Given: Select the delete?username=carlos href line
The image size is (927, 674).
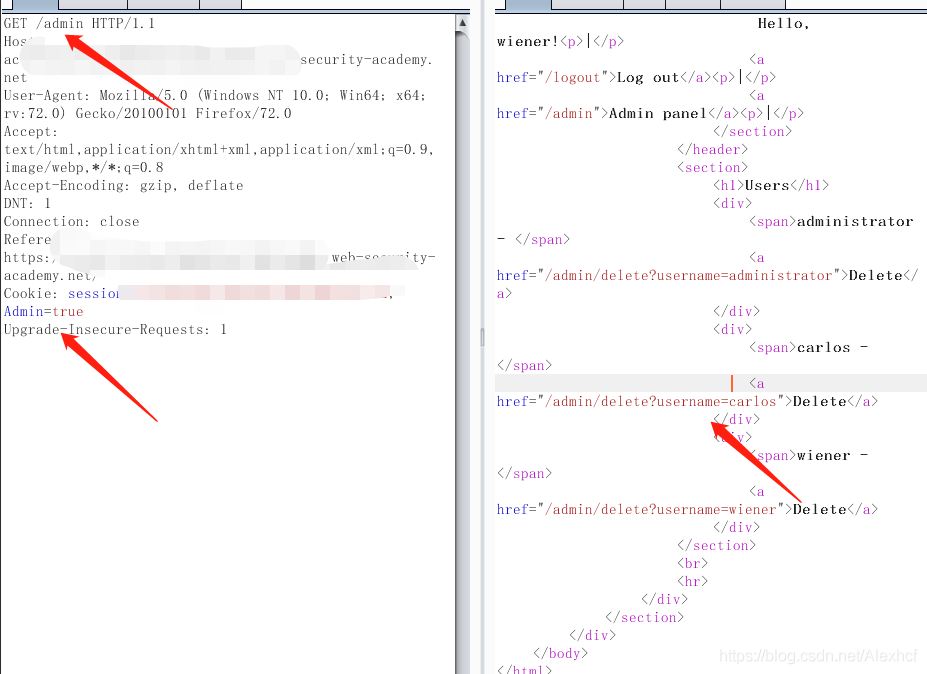Looking at the screenshot, I should [688, 401].
